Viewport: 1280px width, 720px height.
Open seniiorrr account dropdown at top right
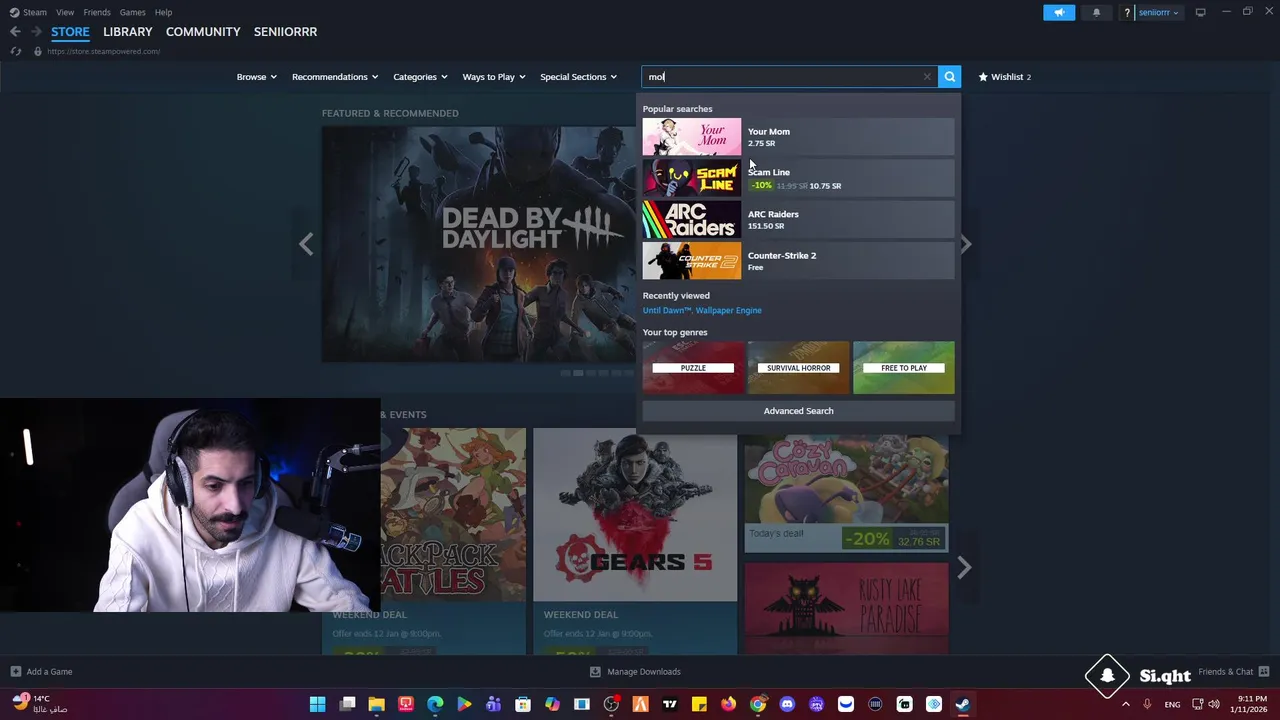(1158, 12)
